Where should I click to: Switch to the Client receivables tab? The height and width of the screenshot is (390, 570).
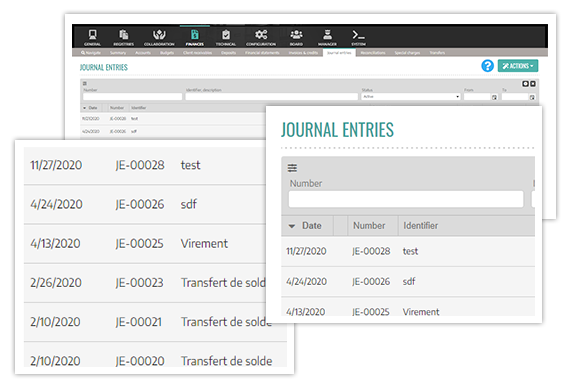(197, 53)
